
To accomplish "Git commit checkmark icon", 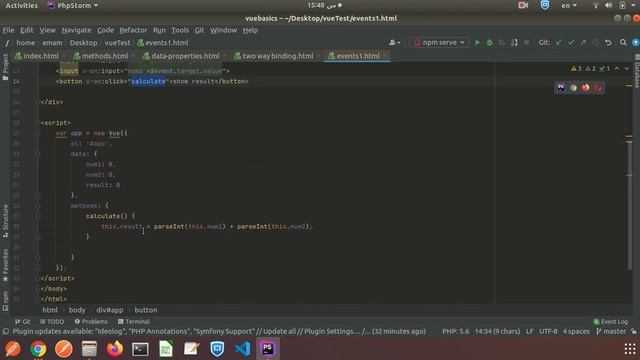I will (x=571, y=42).
